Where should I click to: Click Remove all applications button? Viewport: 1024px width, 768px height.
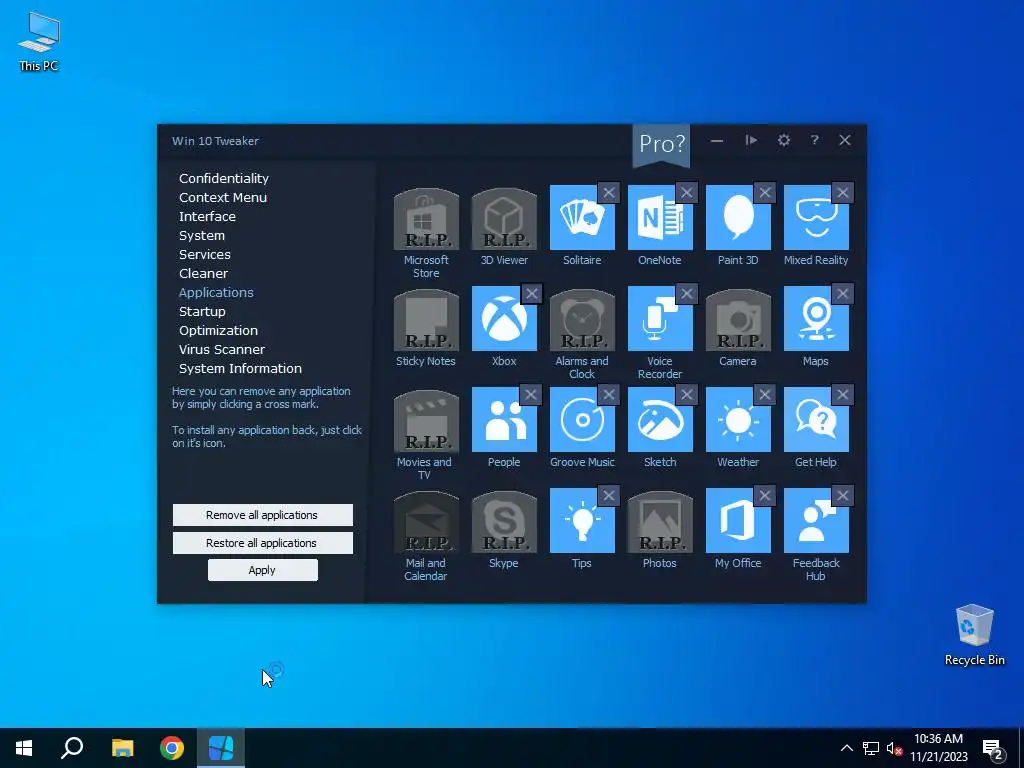(x=263, y=515)
